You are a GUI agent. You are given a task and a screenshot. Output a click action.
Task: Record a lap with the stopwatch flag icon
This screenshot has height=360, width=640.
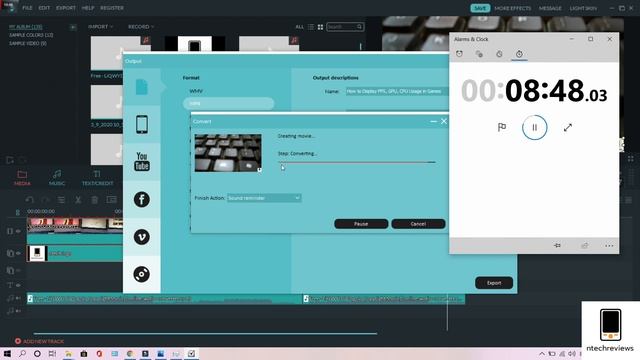point(502,127)
